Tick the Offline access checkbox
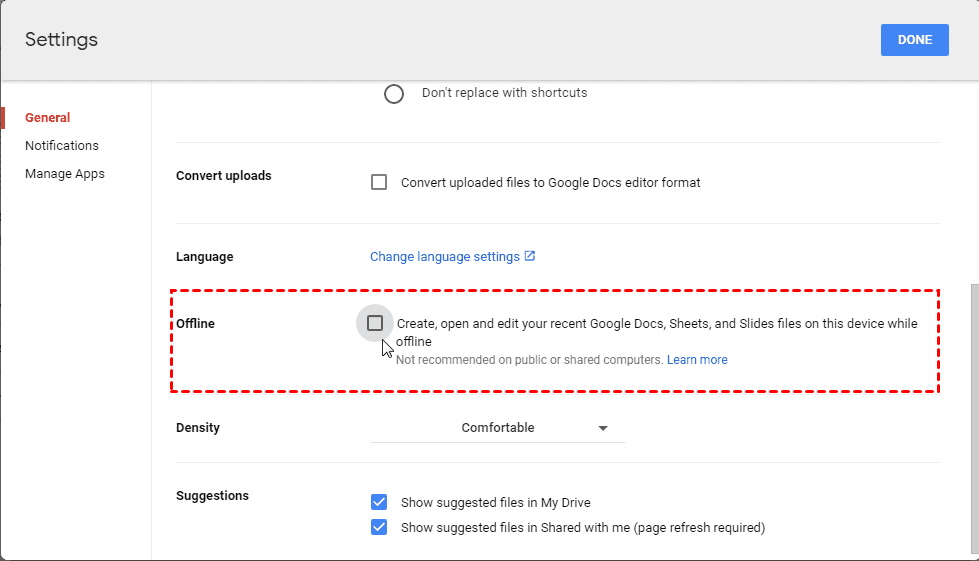The width and height of the screenshot is (979, 561). click(375, 323)
